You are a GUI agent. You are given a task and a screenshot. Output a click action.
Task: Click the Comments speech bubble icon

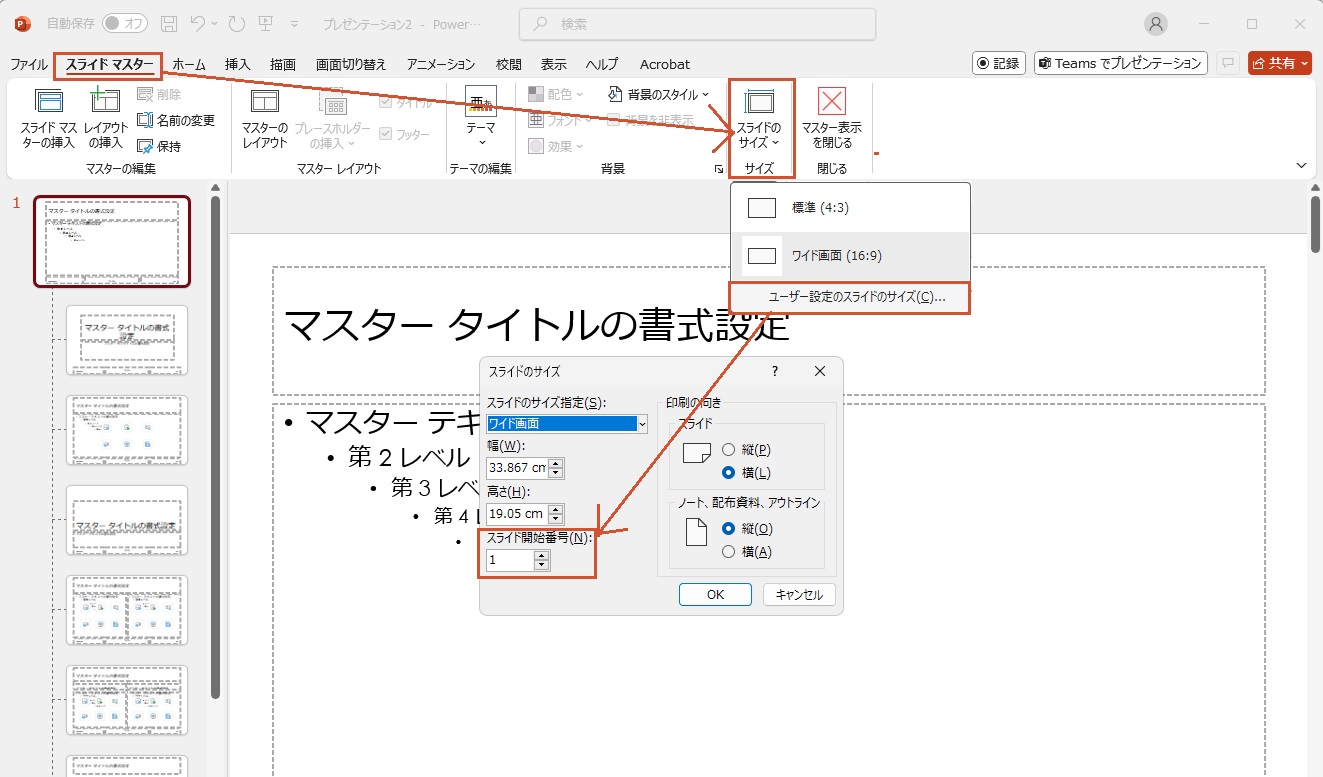tap(1229, 63)
